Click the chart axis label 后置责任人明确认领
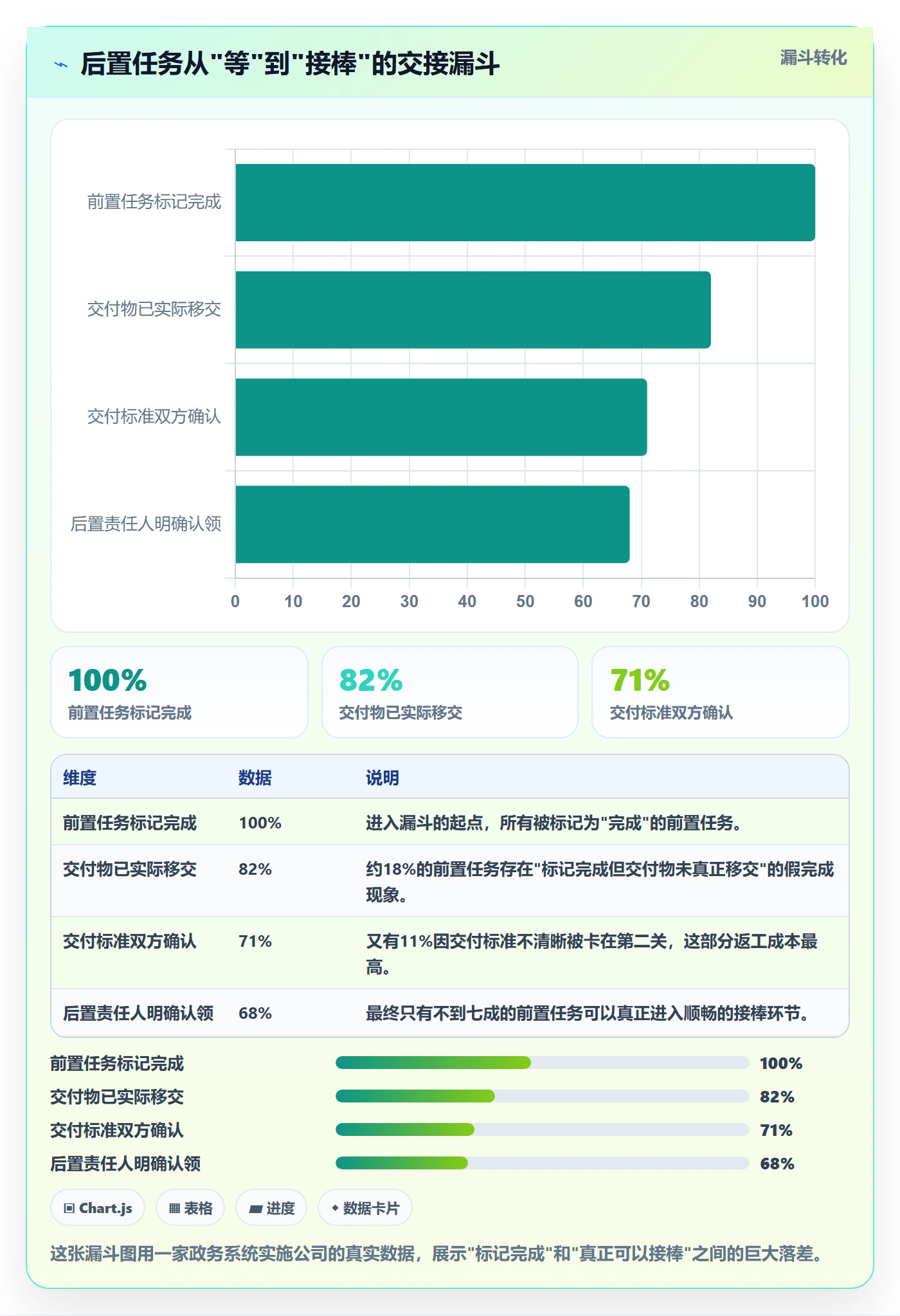Image resolution: width=900 pixels, height=1316 pixels. 146,524
